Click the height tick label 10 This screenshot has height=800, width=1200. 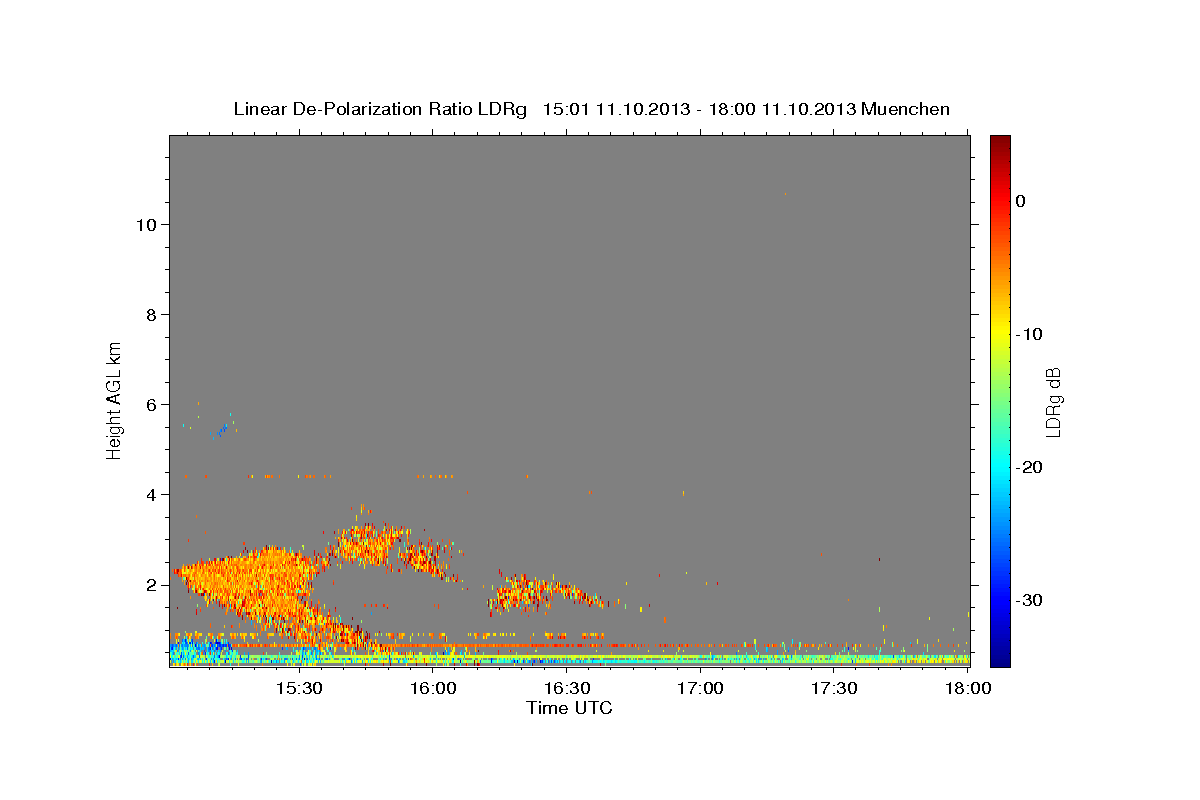(146, 224)
